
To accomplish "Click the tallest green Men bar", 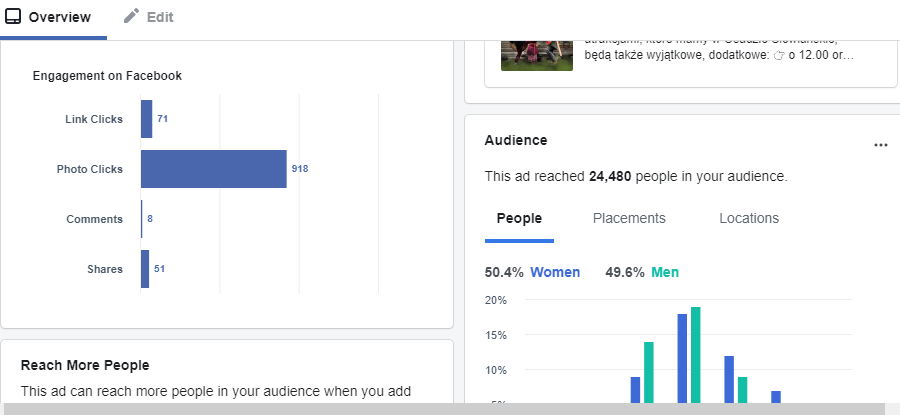I will [x=695, y=355].
